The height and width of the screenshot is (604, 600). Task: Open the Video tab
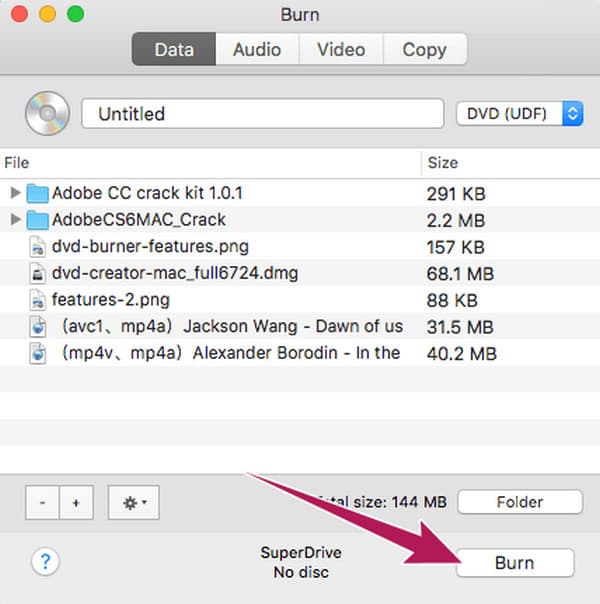(x=341, y=49)
